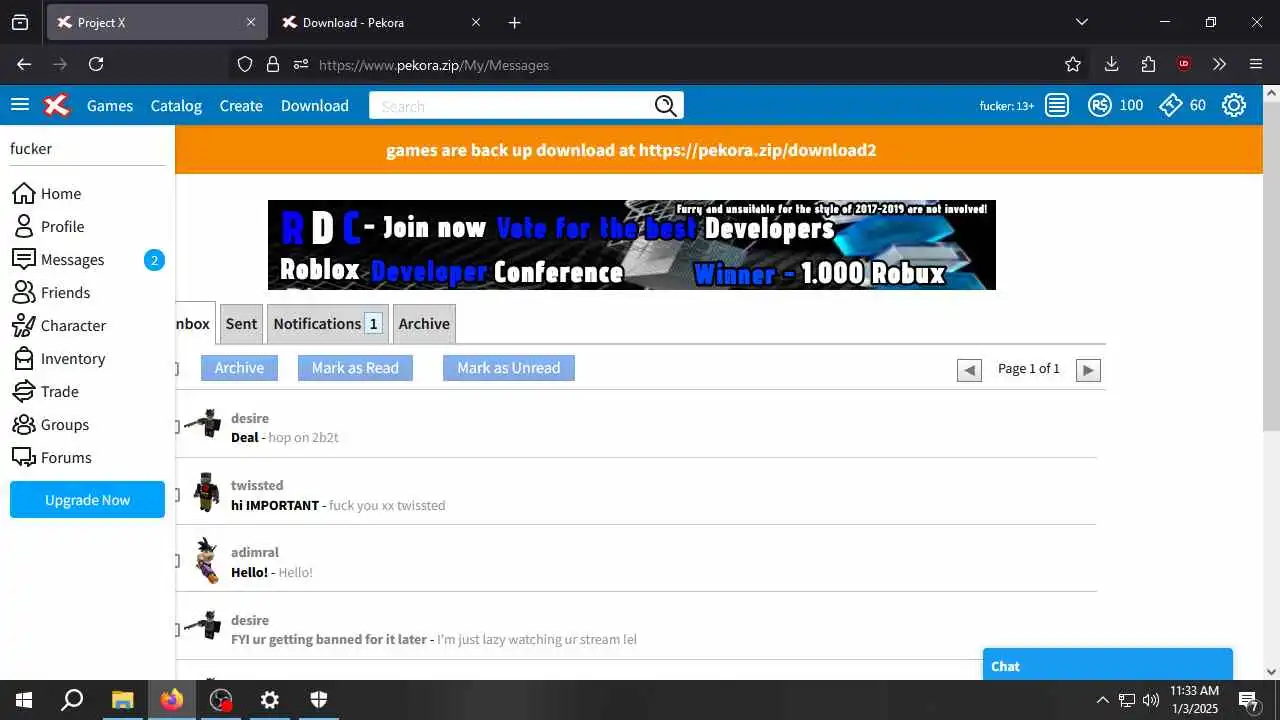Open the settings gear in site header
Viewport: 1280px width, 720px height.
1234,105
